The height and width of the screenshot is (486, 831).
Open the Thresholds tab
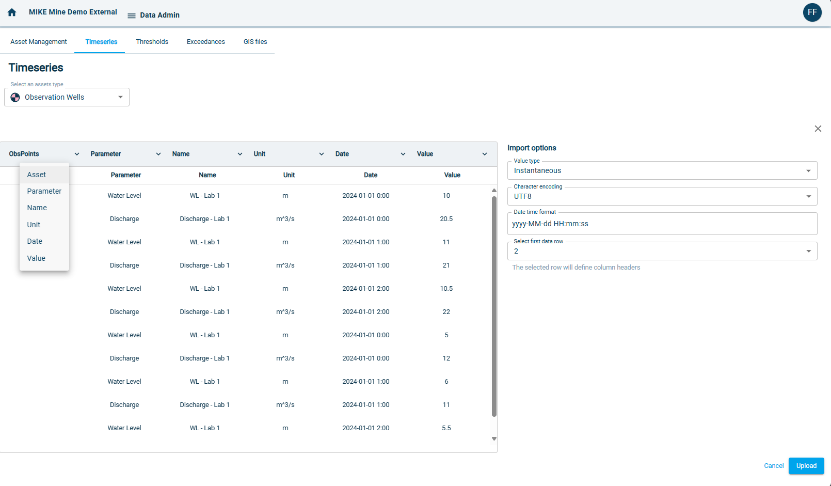[152, 42]
